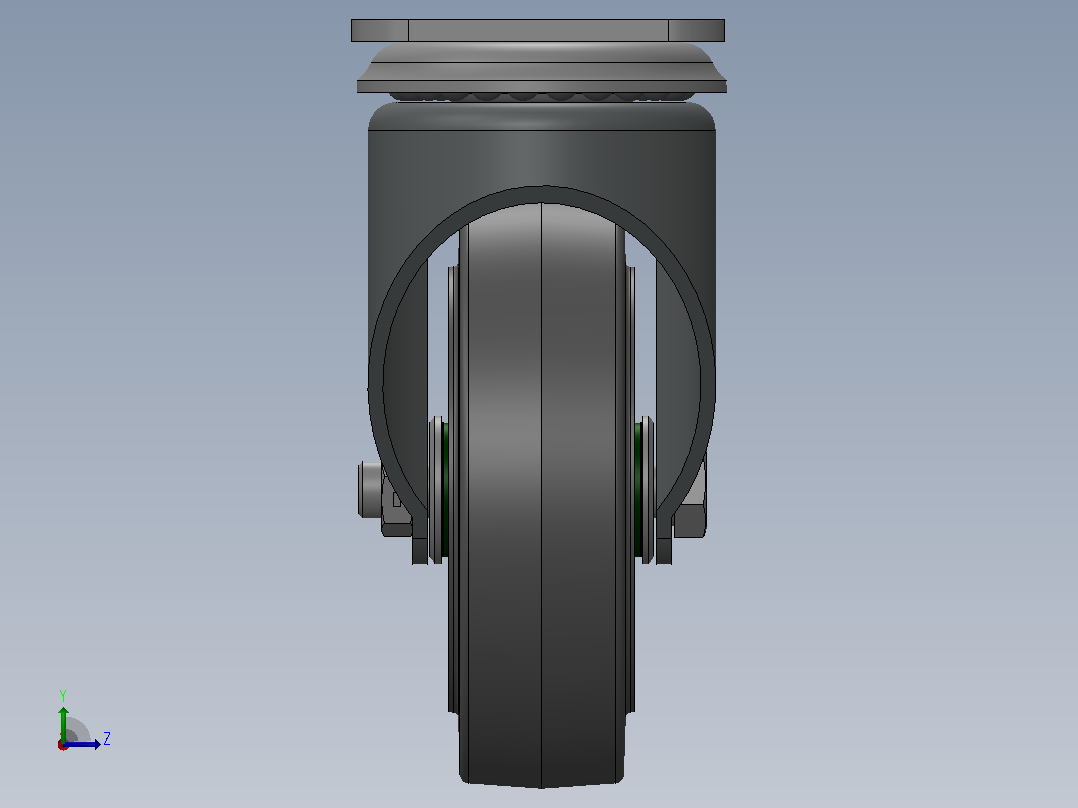
Task: Select the black caster wheel tire
Action: (x=542, y=495)
